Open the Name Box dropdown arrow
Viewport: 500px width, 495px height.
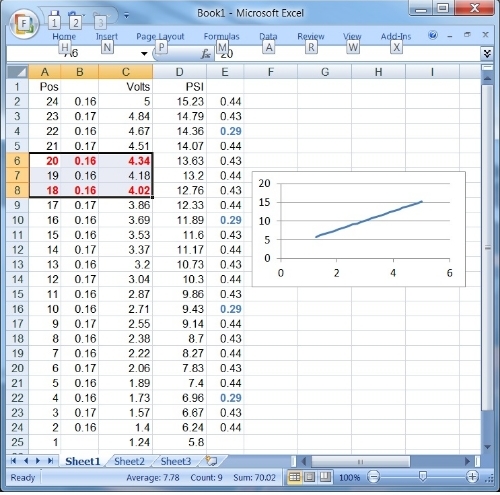[144, 53]
